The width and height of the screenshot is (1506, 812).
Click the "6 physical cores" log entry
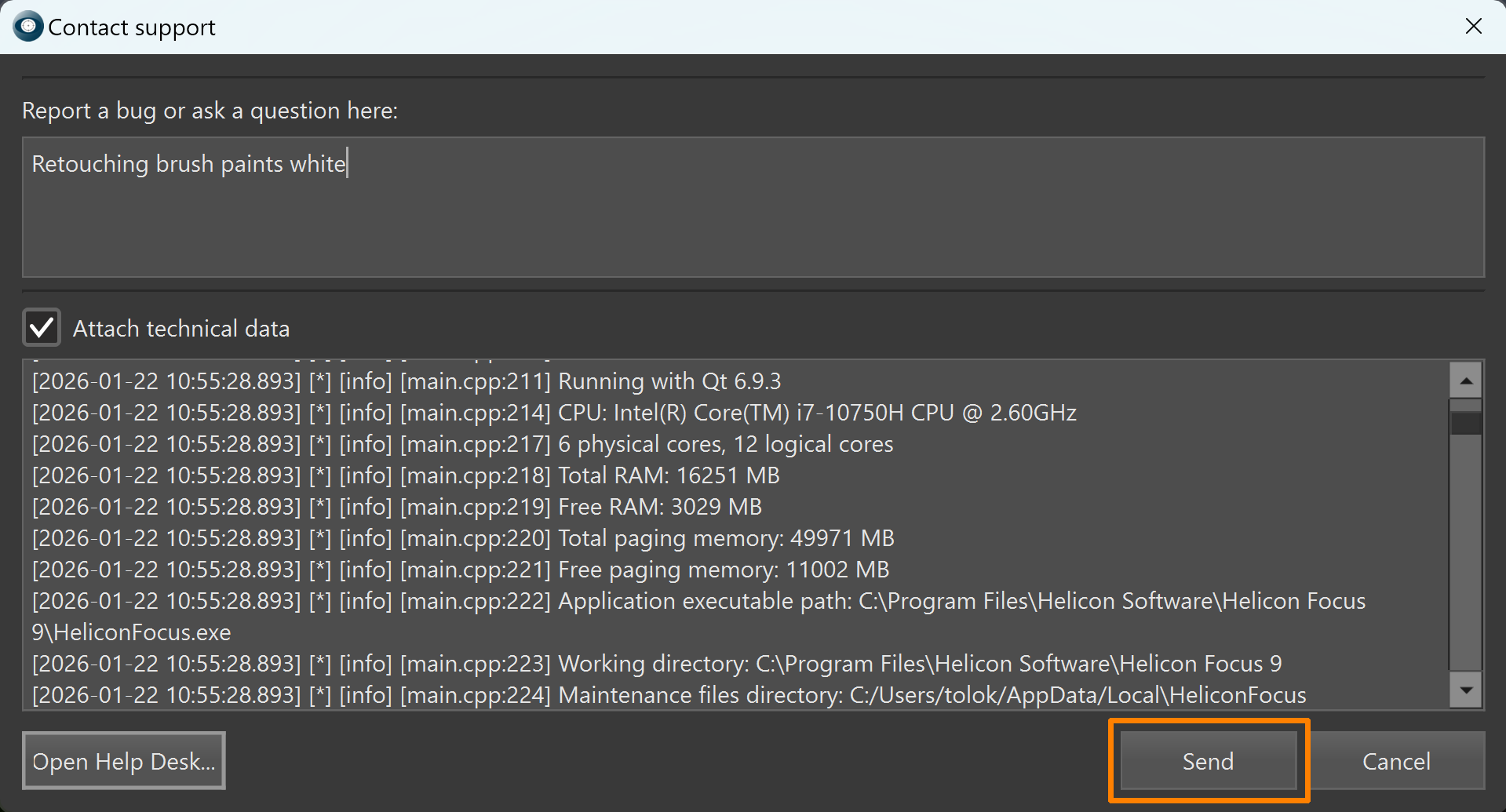[x=463, y=444]
